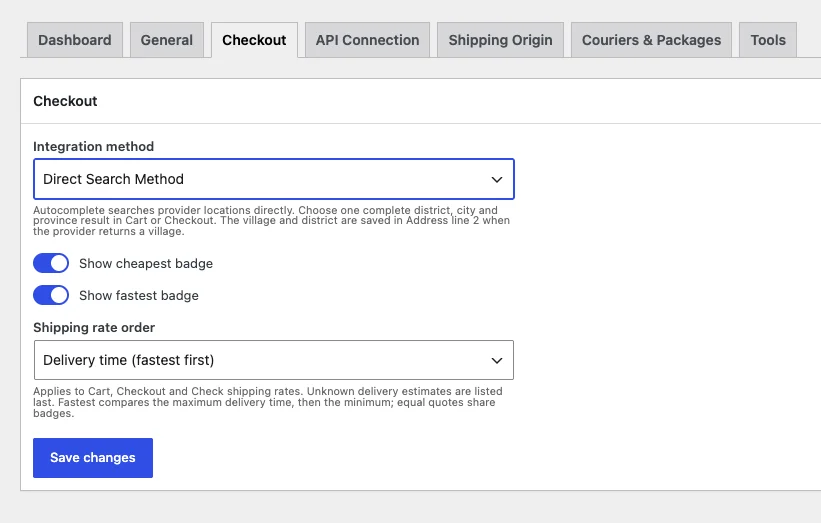821x523 pixels.
Task: Click the Applies to Cart help text
Action: pyautogui.click(x=268, y=402)
